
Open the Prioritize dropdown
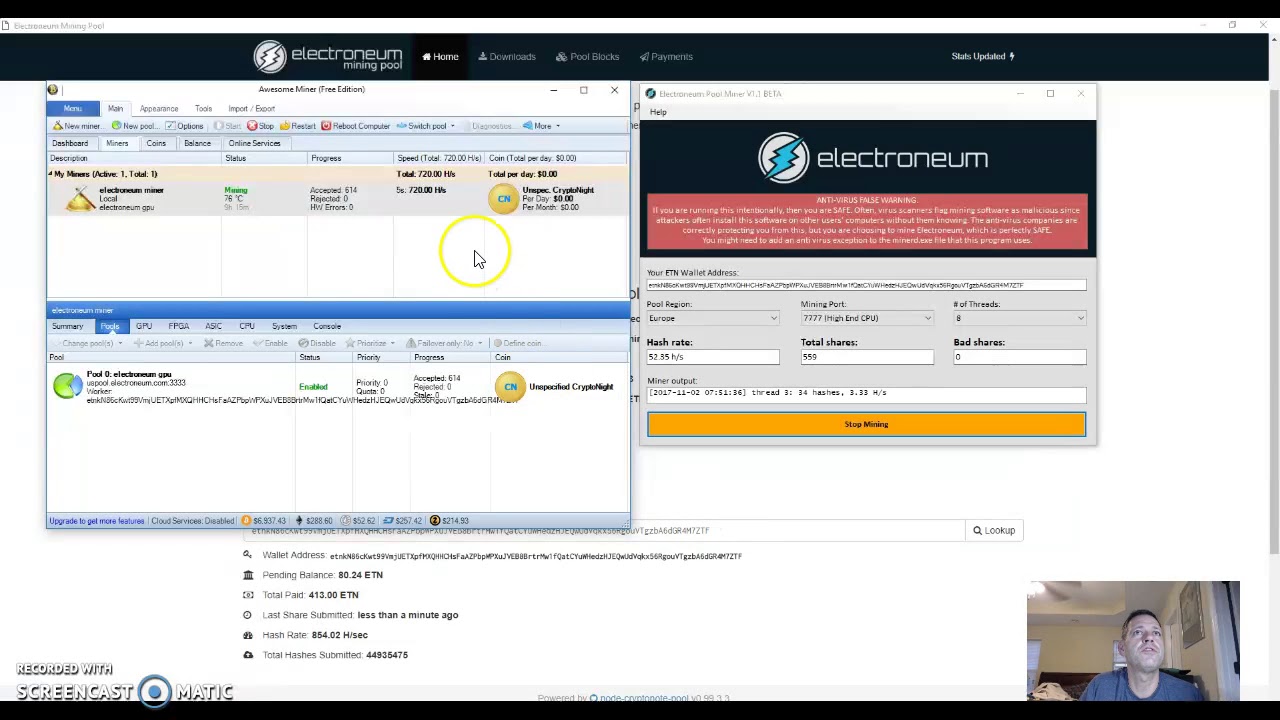click(370, 343)
